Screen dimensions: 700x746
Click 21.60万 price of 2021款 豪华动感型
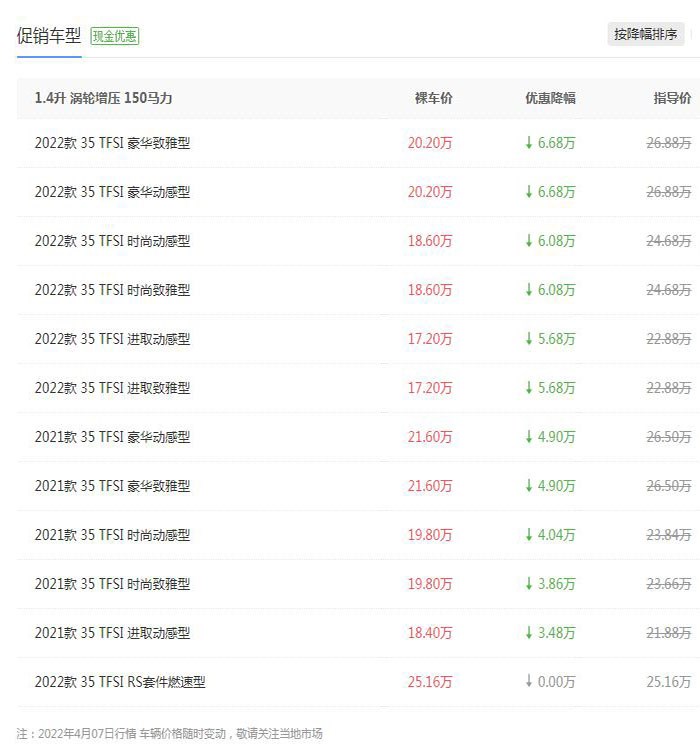pyautogui.click(x=430, y=437)
